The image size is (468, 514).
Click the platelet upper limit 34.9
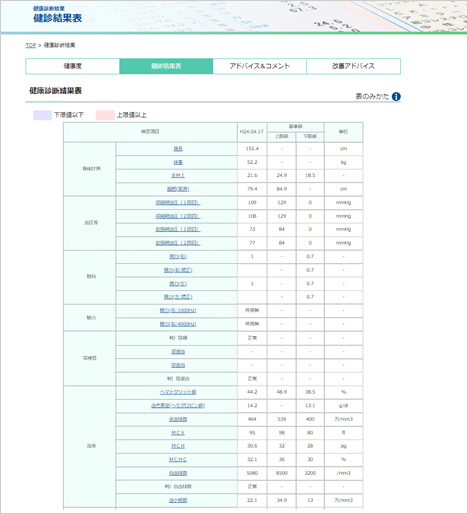click(282, 500)
